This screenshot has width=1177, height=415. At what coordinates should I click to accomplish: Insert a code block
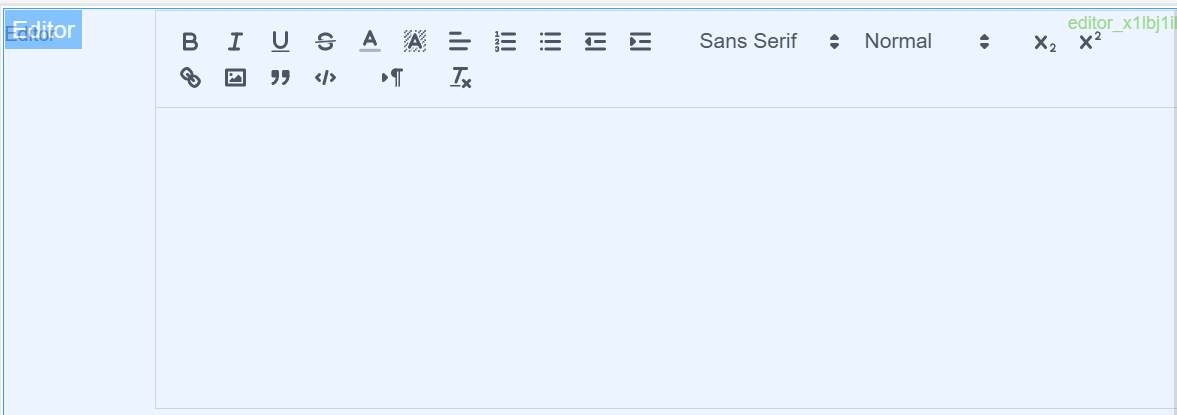coord(325,78)
